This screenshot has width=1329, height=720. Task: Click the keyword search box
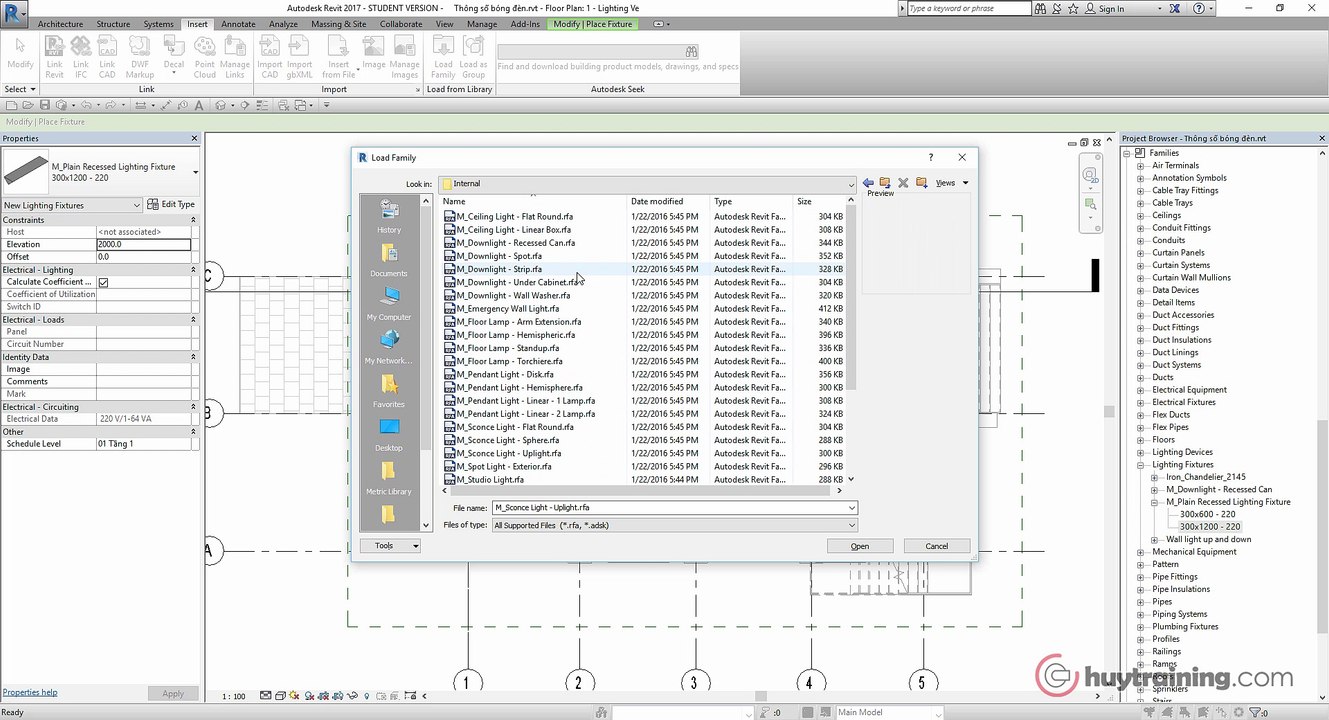968,9
